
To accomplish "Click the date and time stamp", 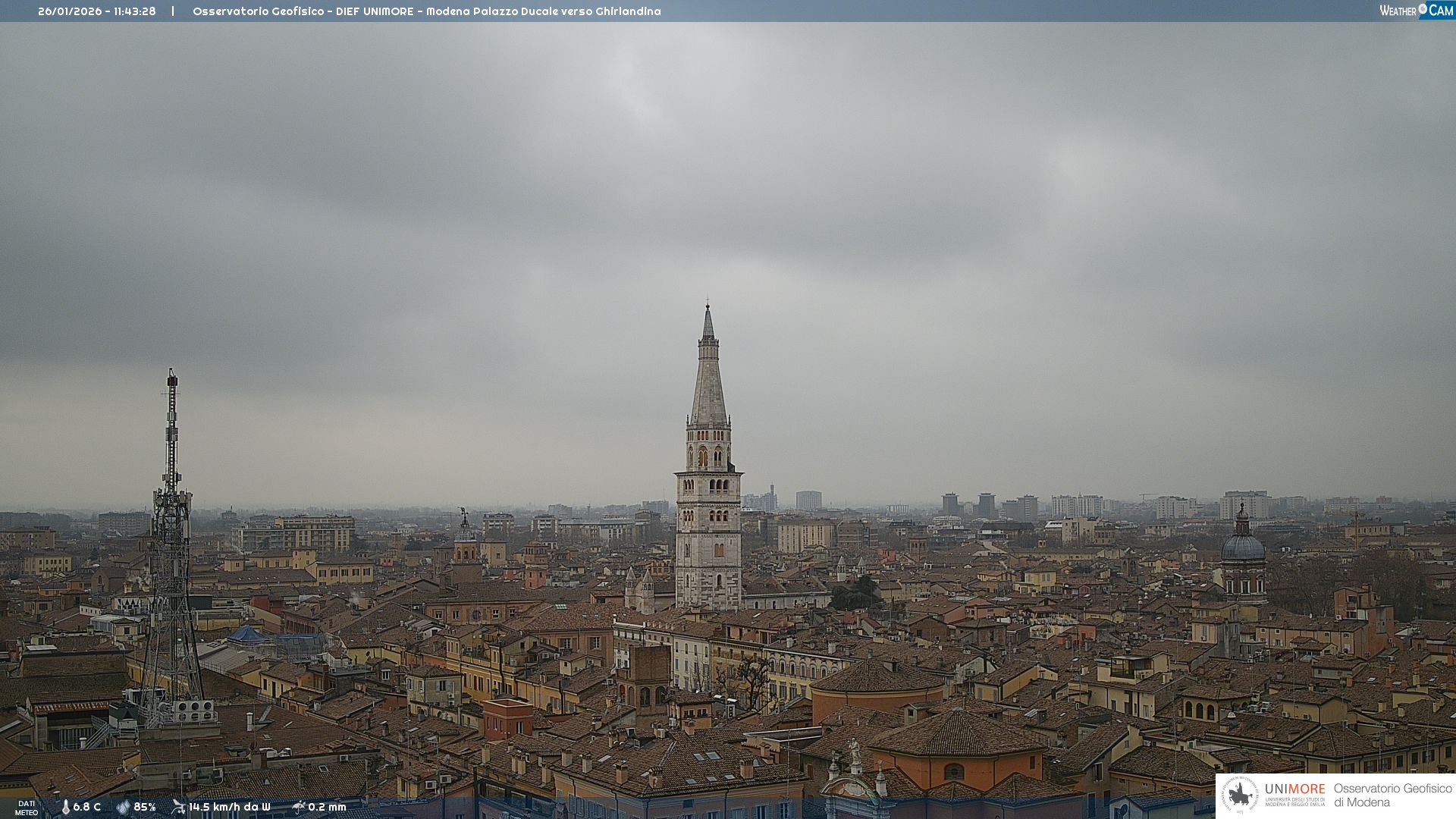I will click(96, 11).
